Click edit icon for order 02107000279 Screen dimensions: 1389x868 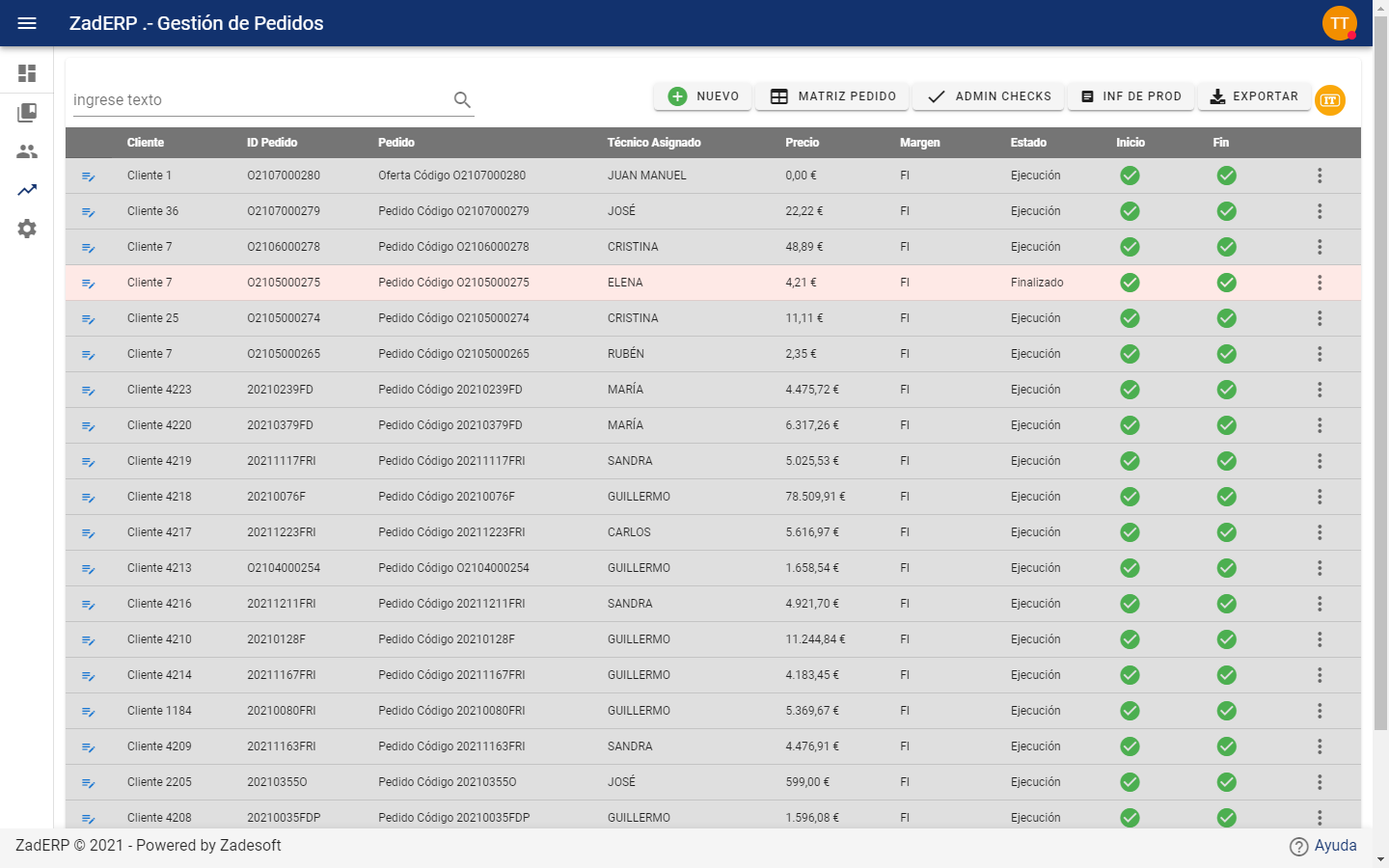(88, 212)
